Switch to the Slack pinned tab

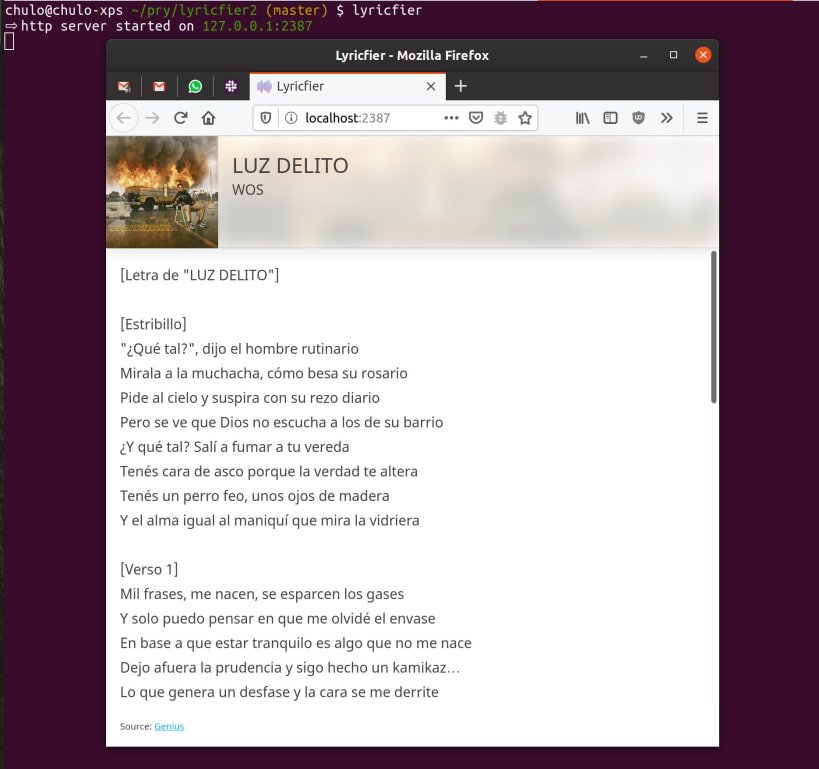231,86
